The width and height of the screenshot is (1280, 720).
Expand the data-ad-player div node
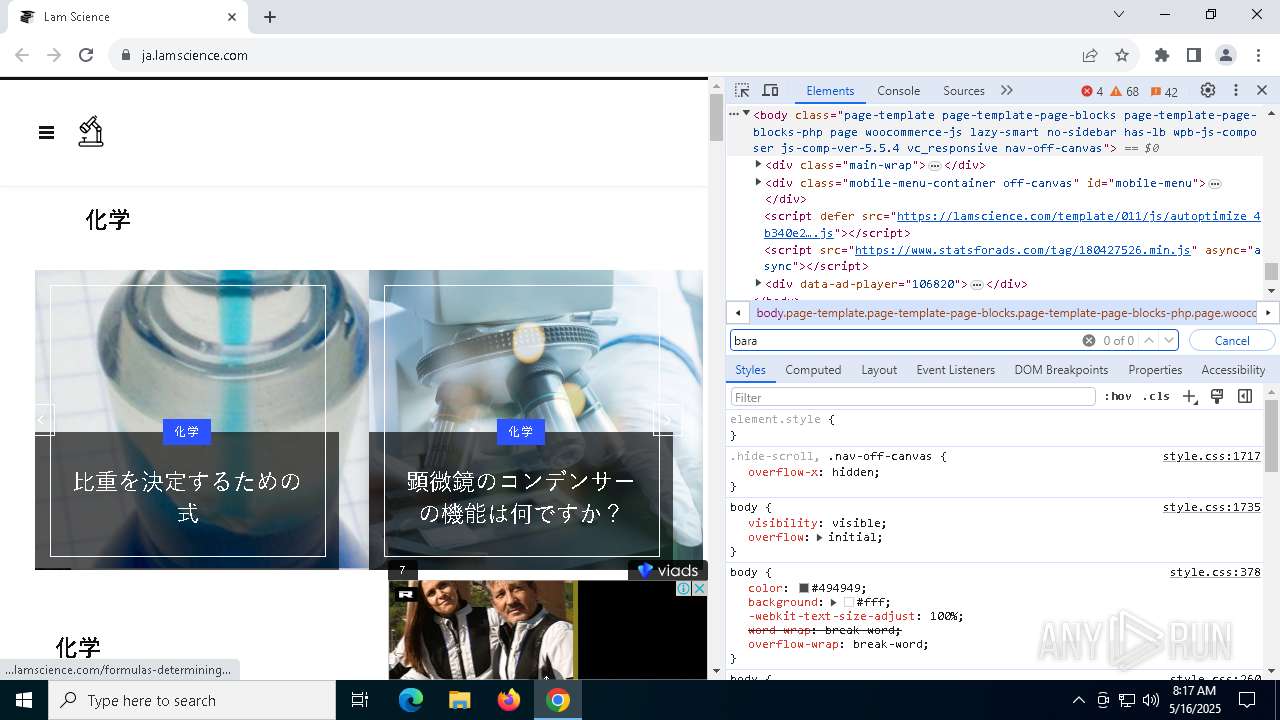click(x=758, y=283)
